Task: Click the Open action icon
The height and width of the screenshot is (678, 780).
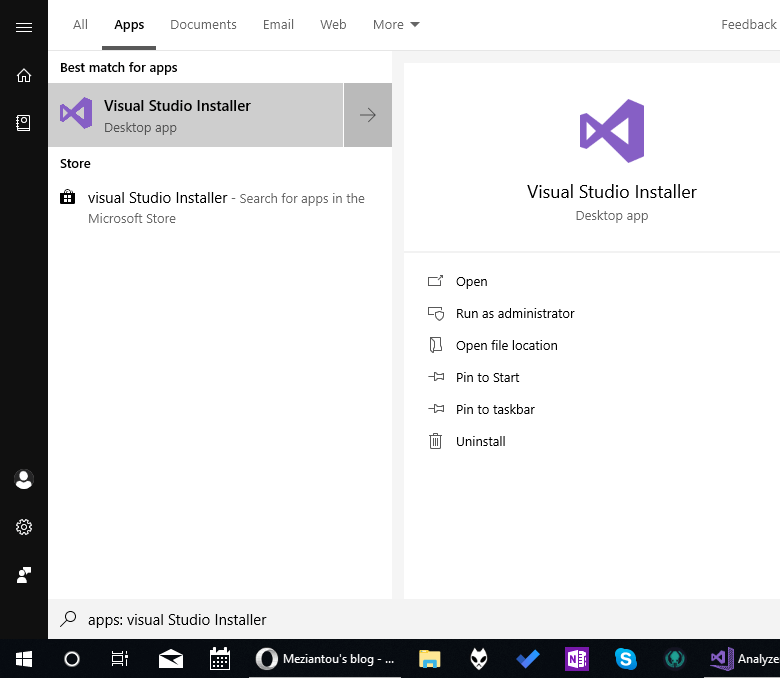Action: pos(435,281)
